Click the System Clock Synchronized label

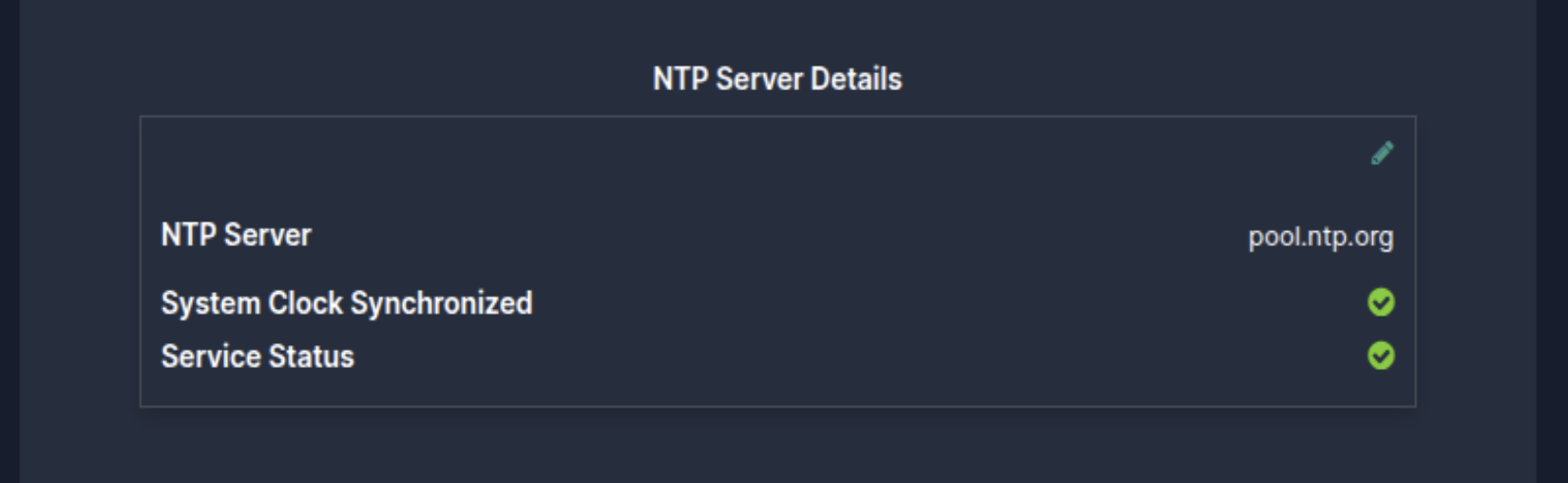coord(347,303)
